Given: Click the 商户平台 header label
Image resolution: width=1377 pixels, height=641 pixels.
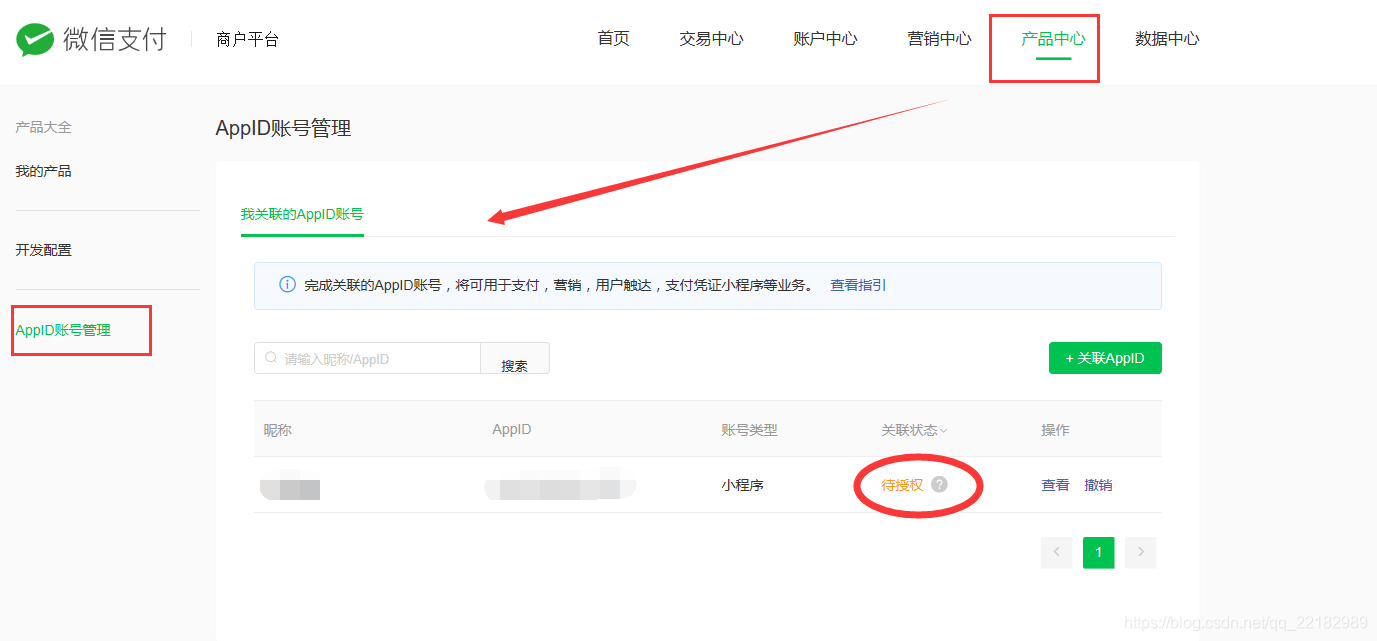Looking at the screenshot, I should (247, 40).
